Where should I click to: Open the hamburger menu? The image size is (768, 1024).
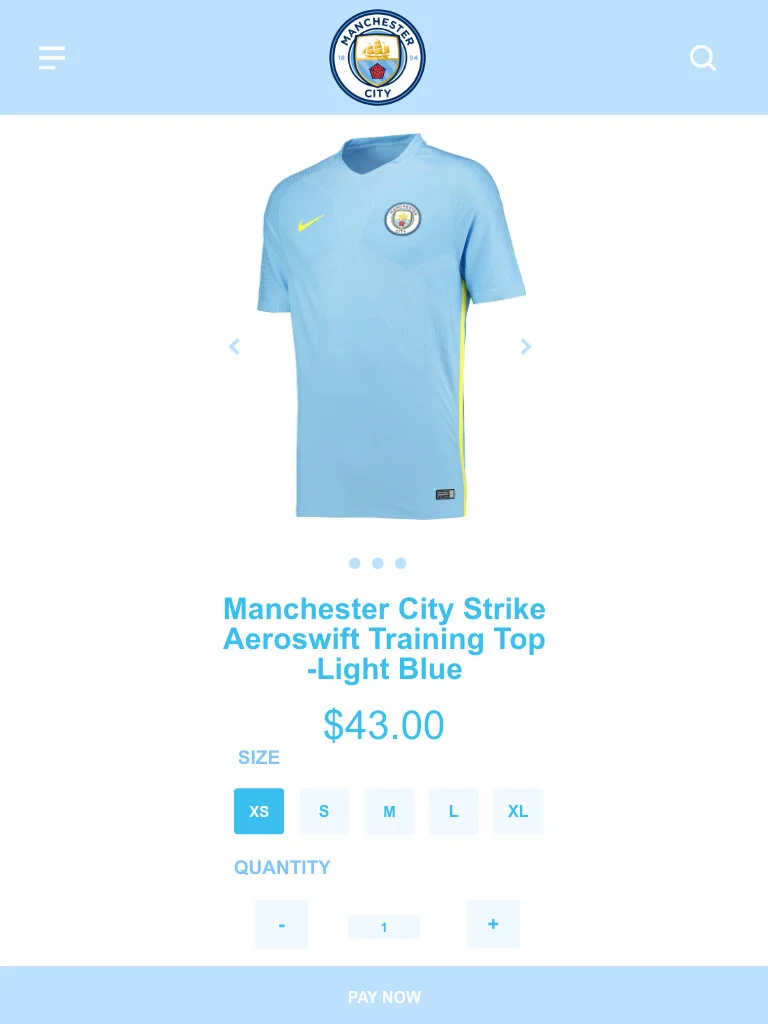pyautogui.click(x=52, y=57)
